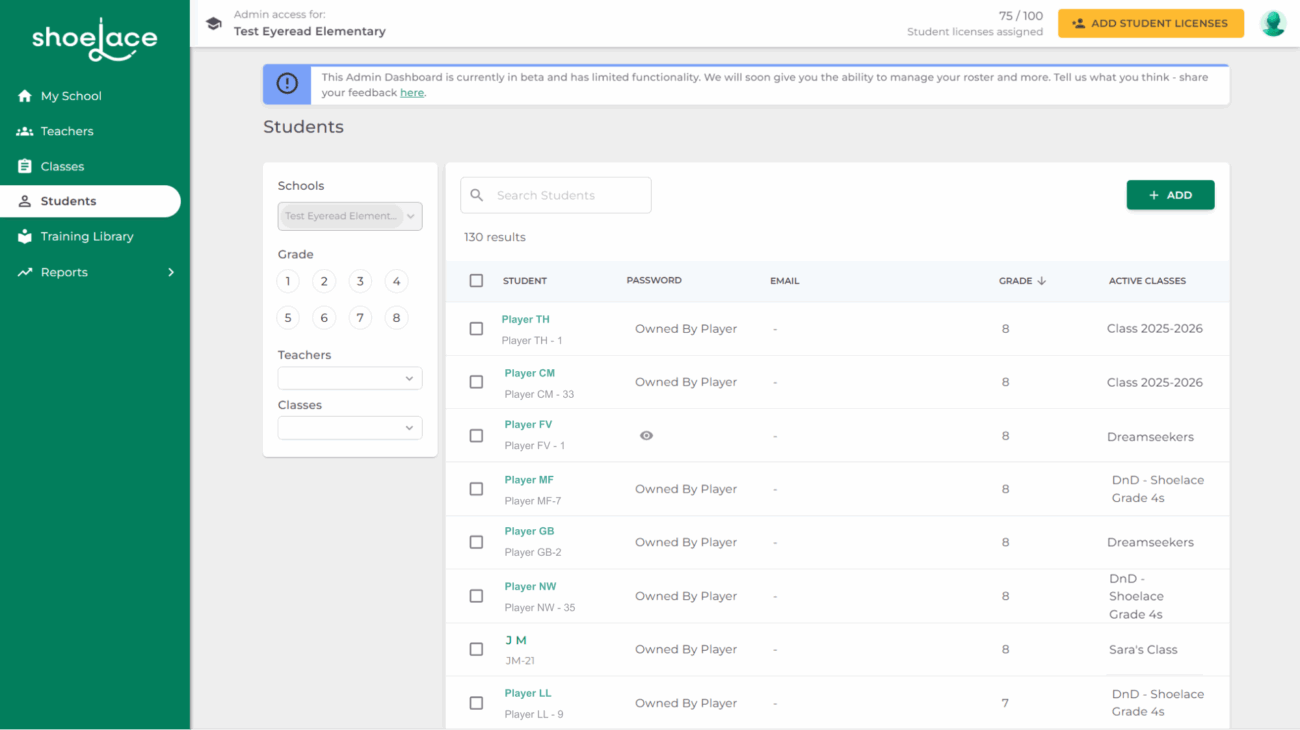Click the ADD STUDENT LICENSES button
1300x730 pixels.
tap(1150, 22)
